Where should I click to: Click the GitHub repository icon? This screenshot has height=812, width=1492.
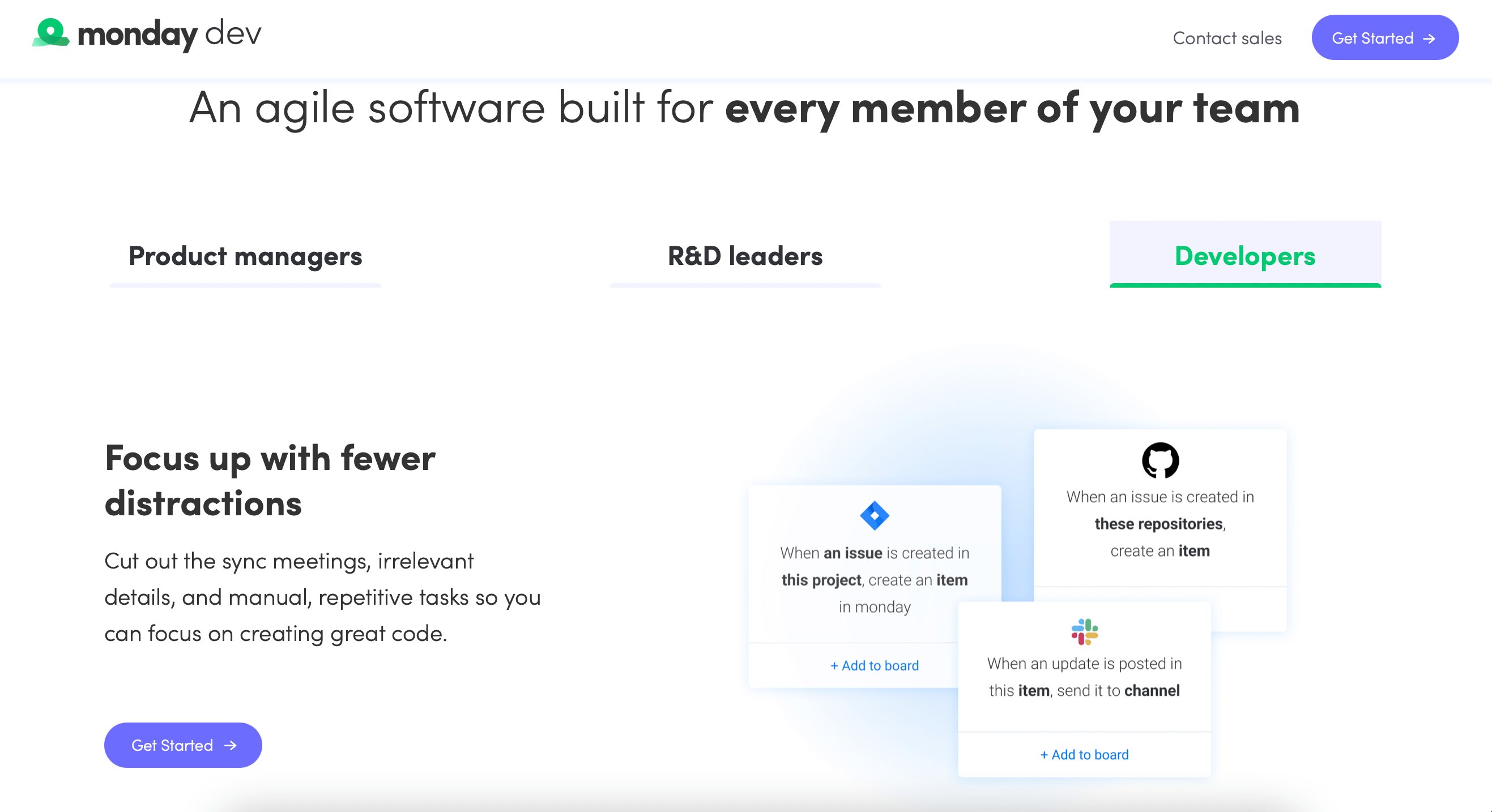[x=1159, y=461]
